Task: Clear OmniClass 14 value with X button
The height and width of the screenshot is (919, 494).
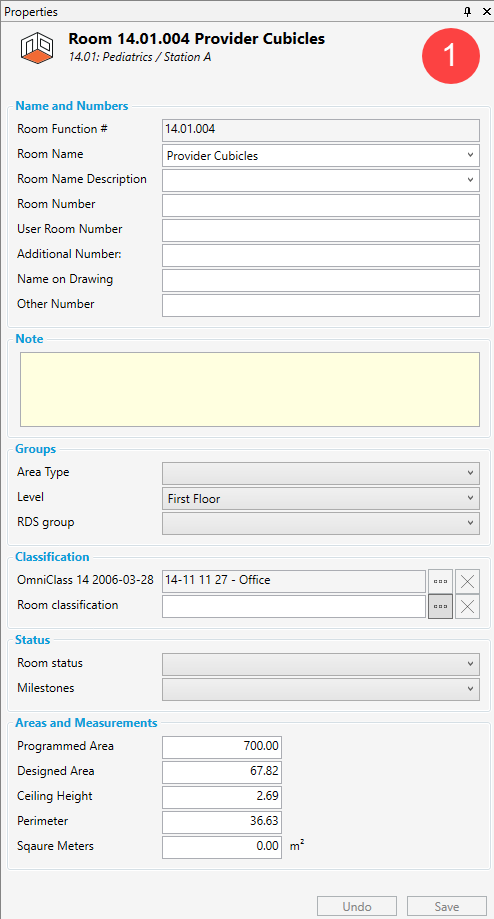Action: (468, 581)
